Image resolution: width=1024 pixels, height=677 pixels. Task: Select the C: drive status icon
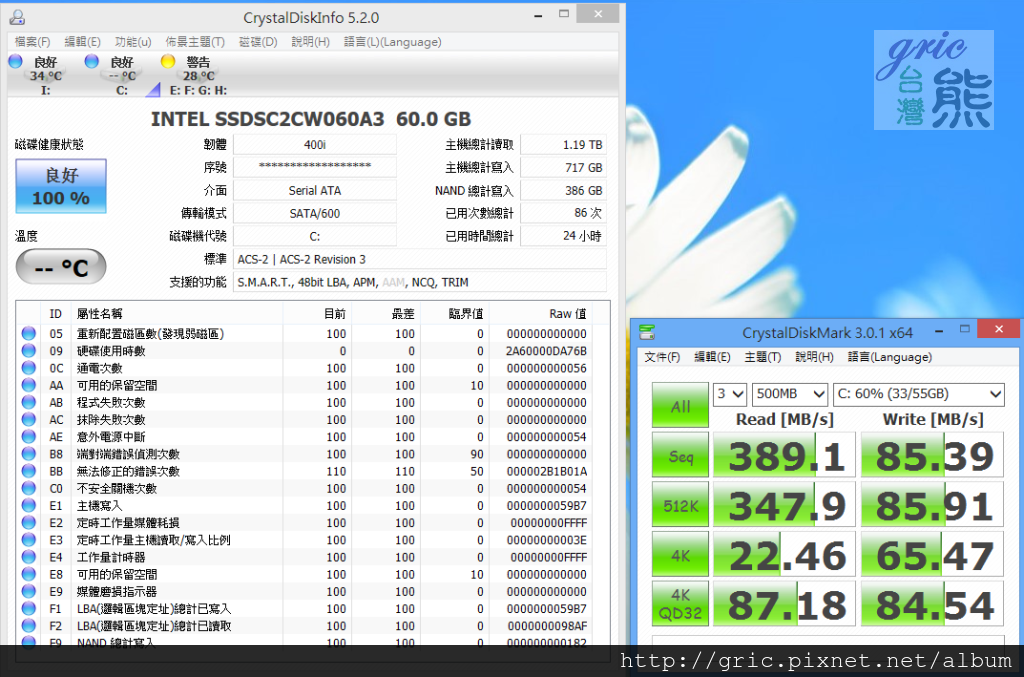point(92,61)
